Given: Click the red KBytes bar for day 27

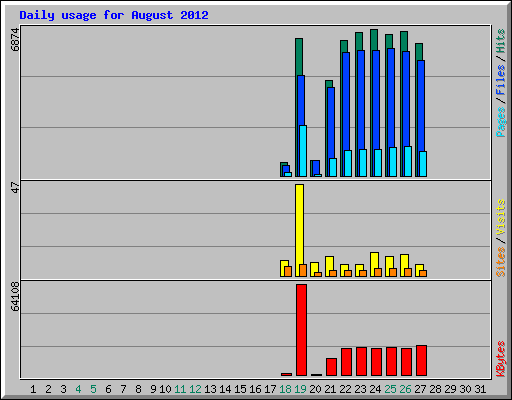Looking at the screenshot, I should [421, 361].
